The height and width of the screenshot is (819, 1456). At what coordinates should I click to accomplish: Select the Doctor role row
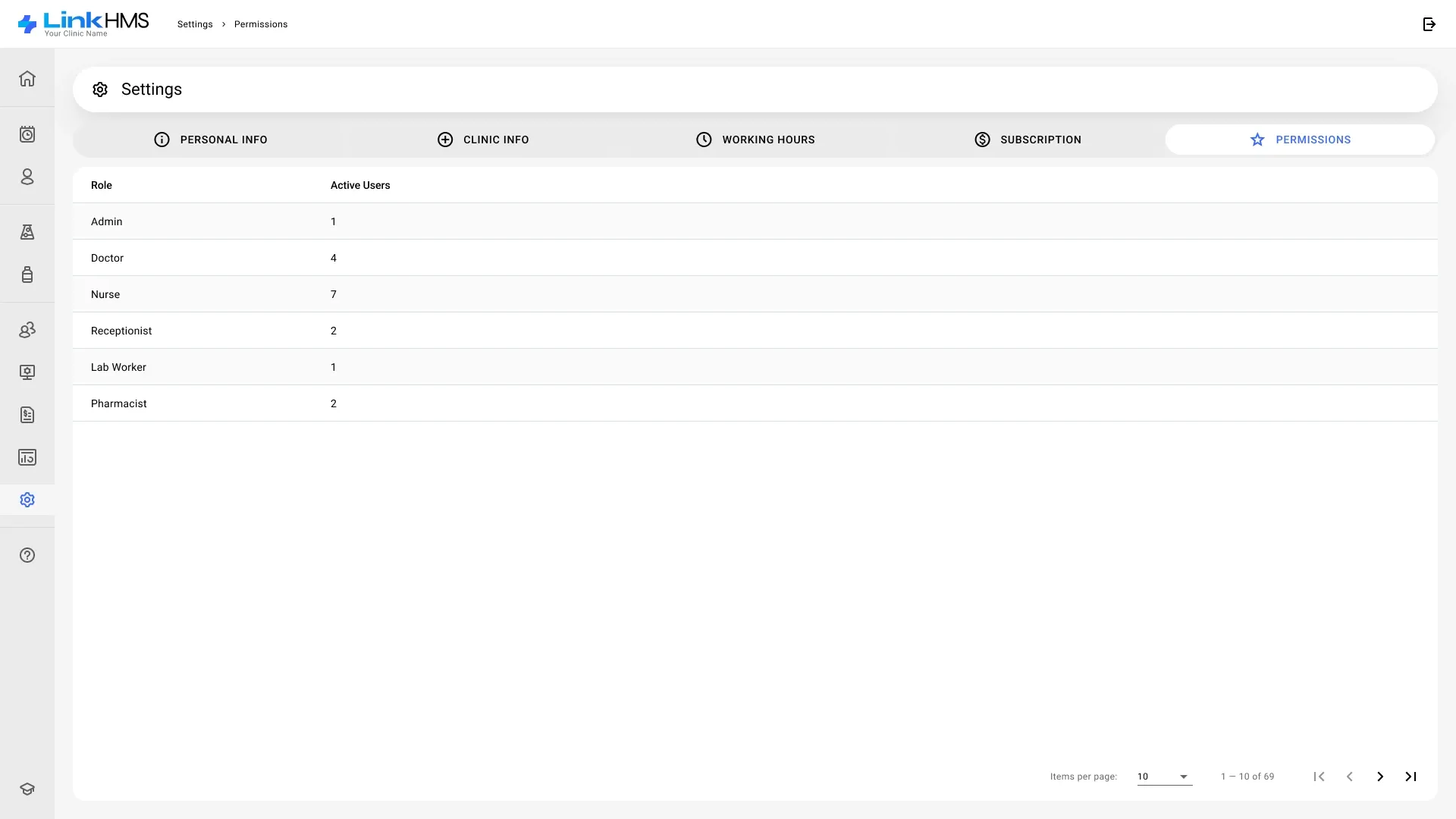(755, 258)
